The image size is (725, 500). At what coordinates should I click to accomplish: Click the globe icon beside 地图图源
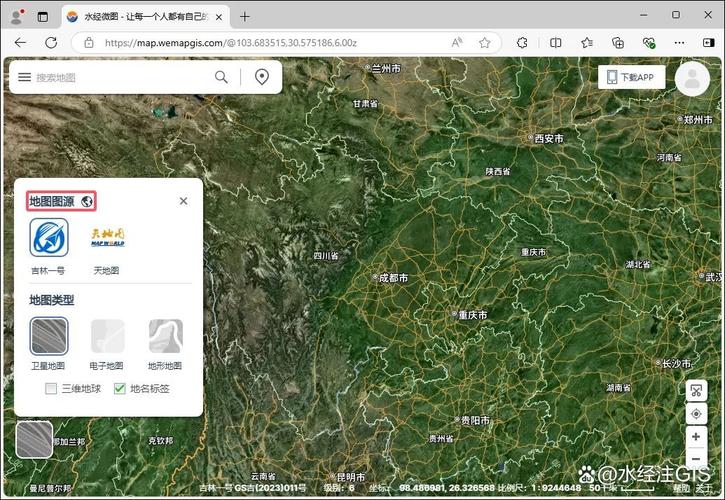(86, 202)
